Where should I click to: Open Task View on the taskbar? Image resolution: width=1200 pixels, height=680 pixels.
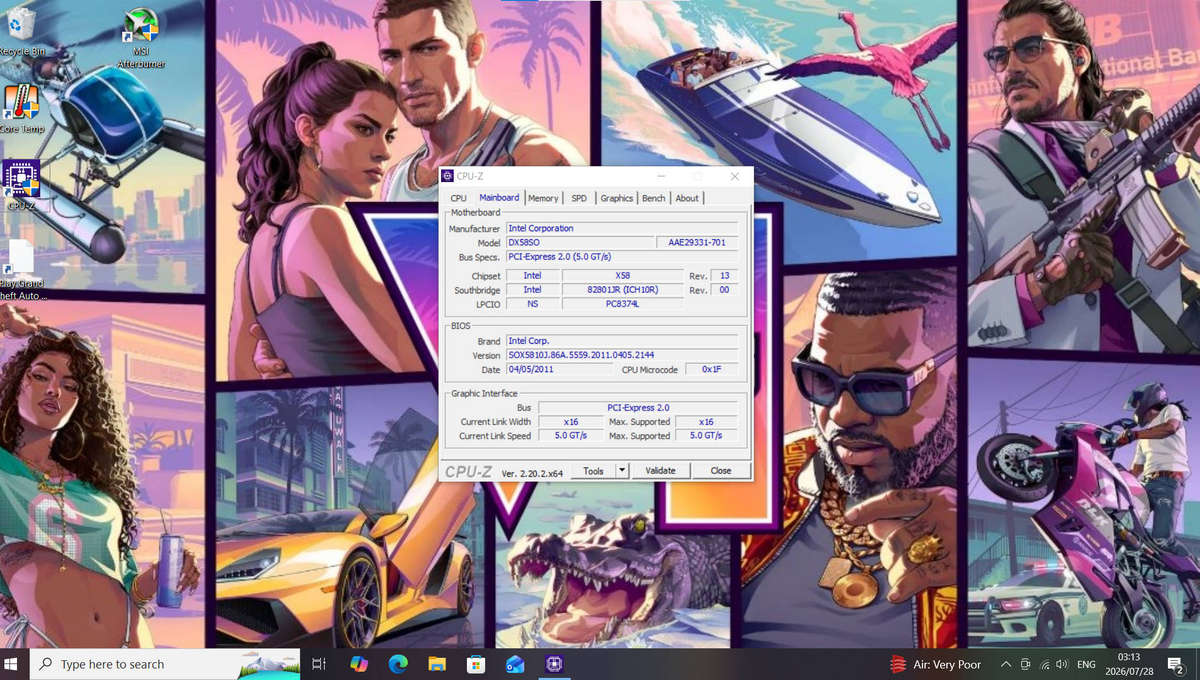click(319, 664)
